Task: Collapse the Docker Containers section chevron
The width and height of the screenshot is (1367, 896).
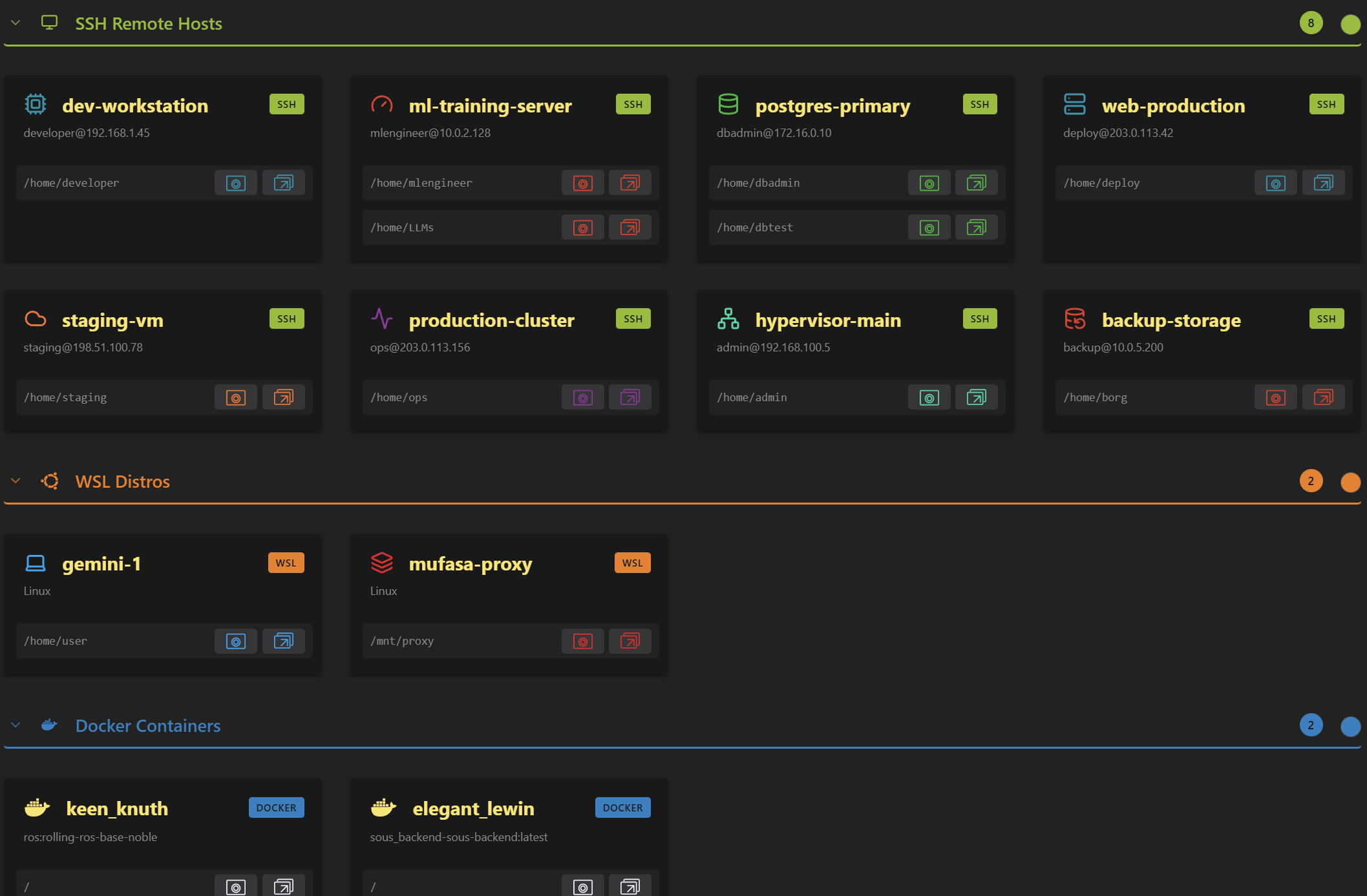Action: tap(16, 725)
